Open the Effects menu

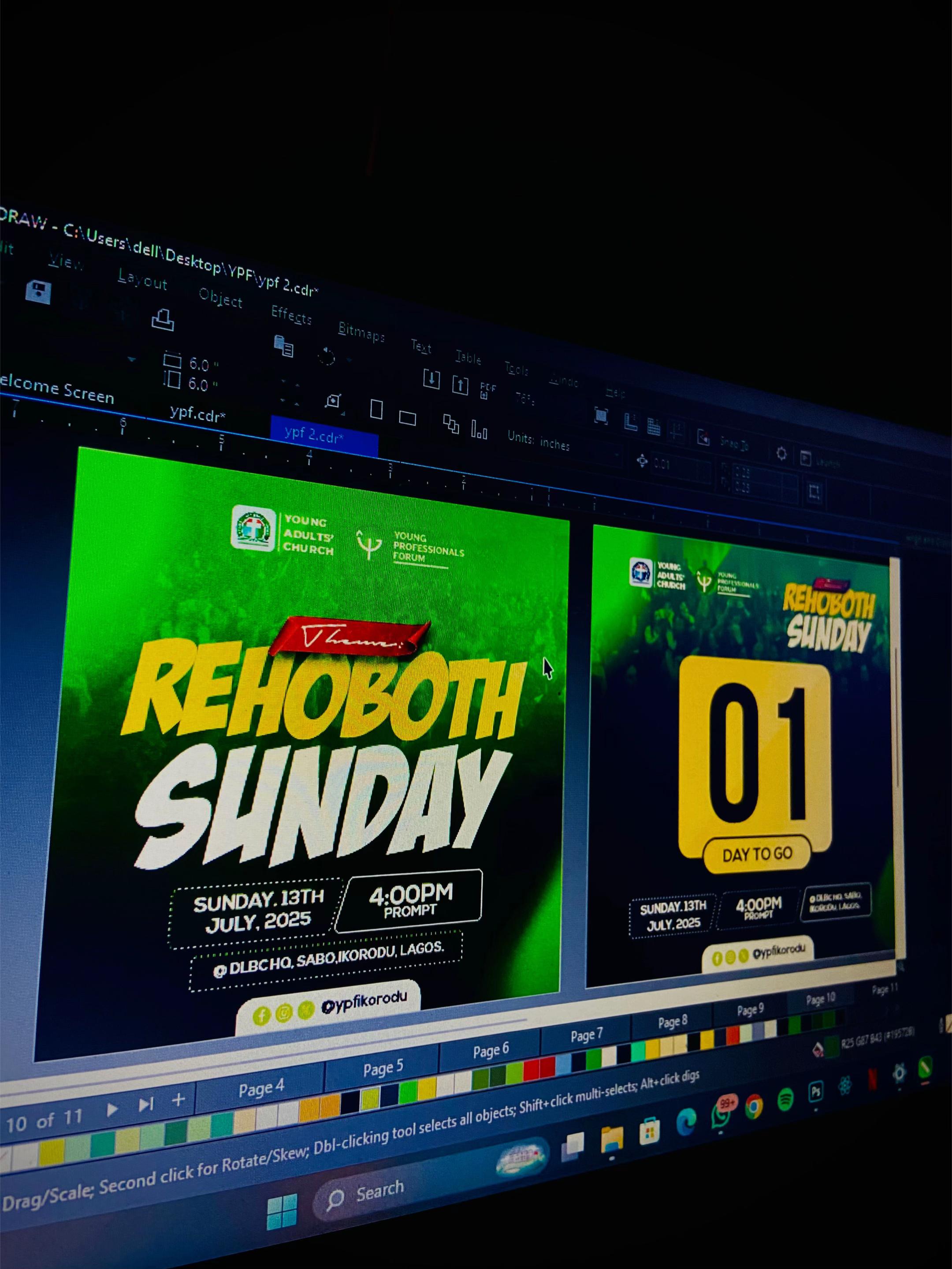291,315
